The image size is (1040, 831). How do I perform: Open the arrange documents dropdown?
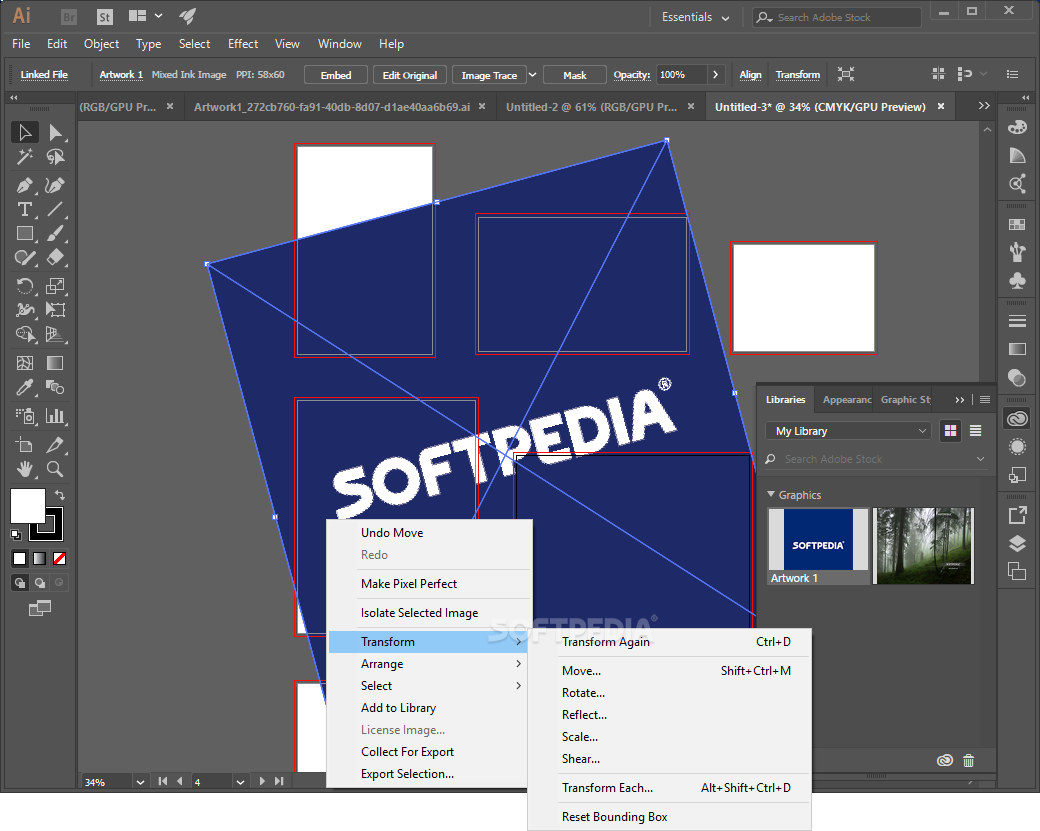(145, 16)
